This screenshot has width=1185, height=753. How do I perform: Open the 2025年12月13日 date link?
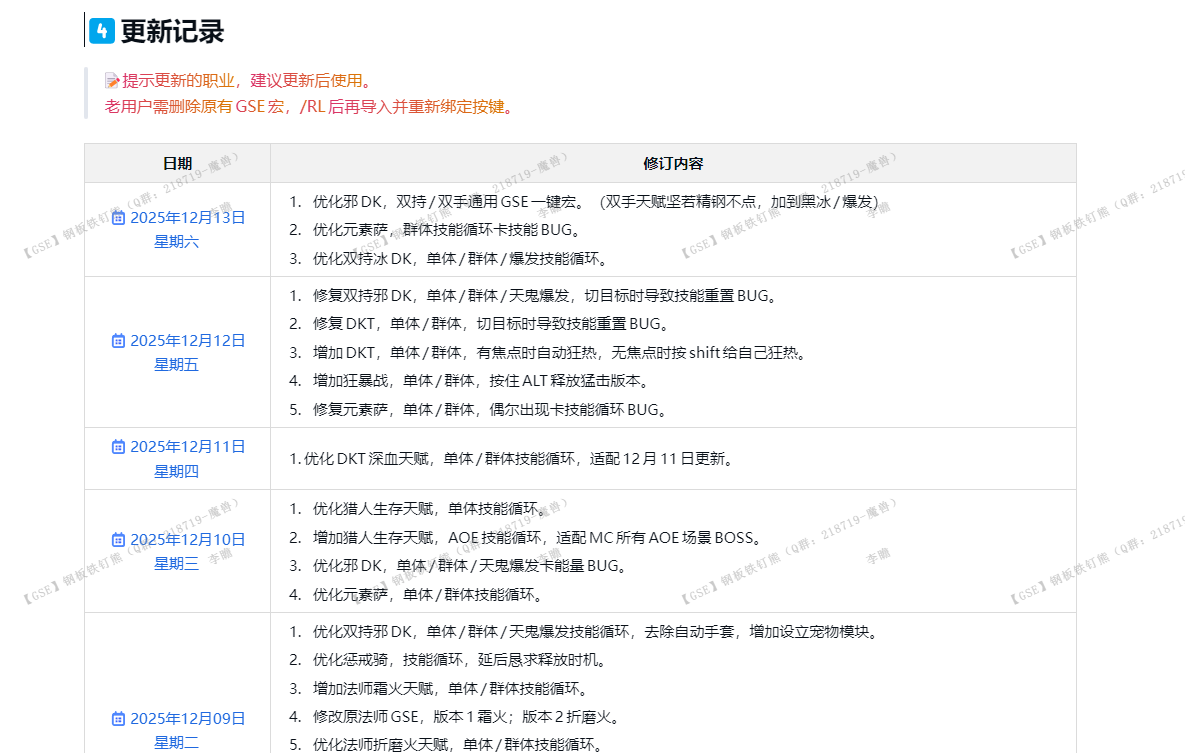188,217
